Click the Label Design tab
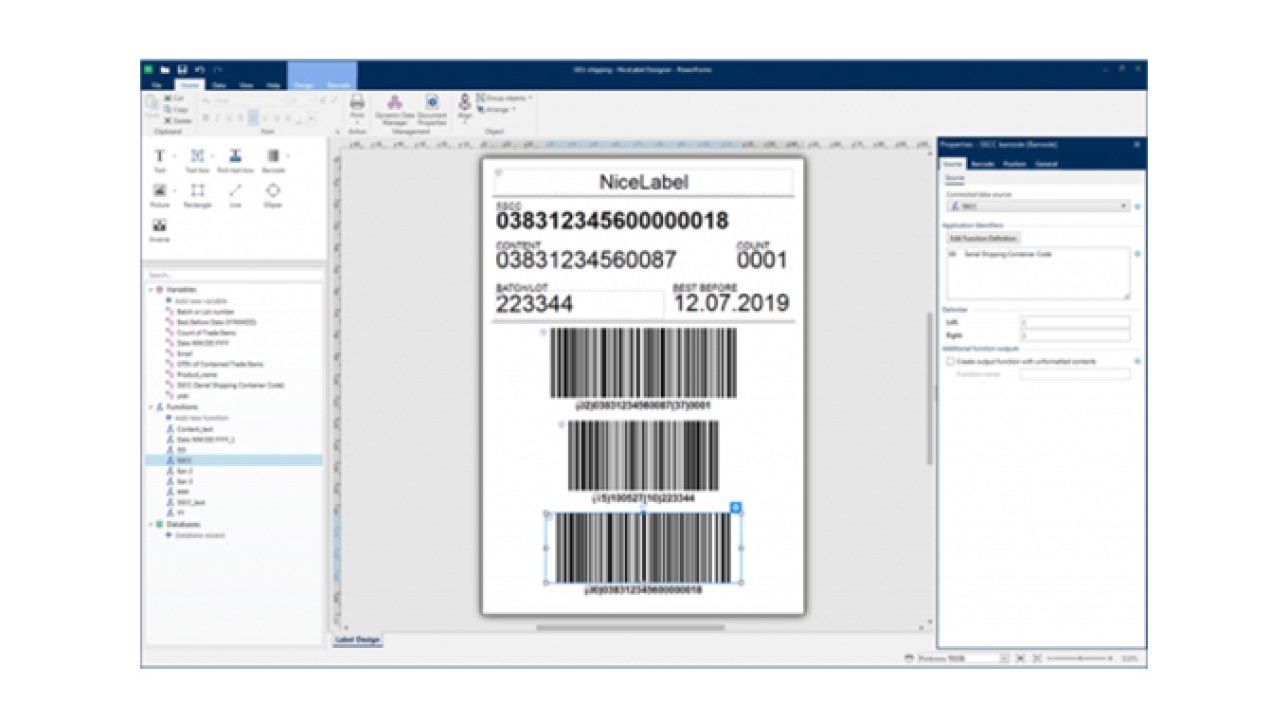 (357, 640)
